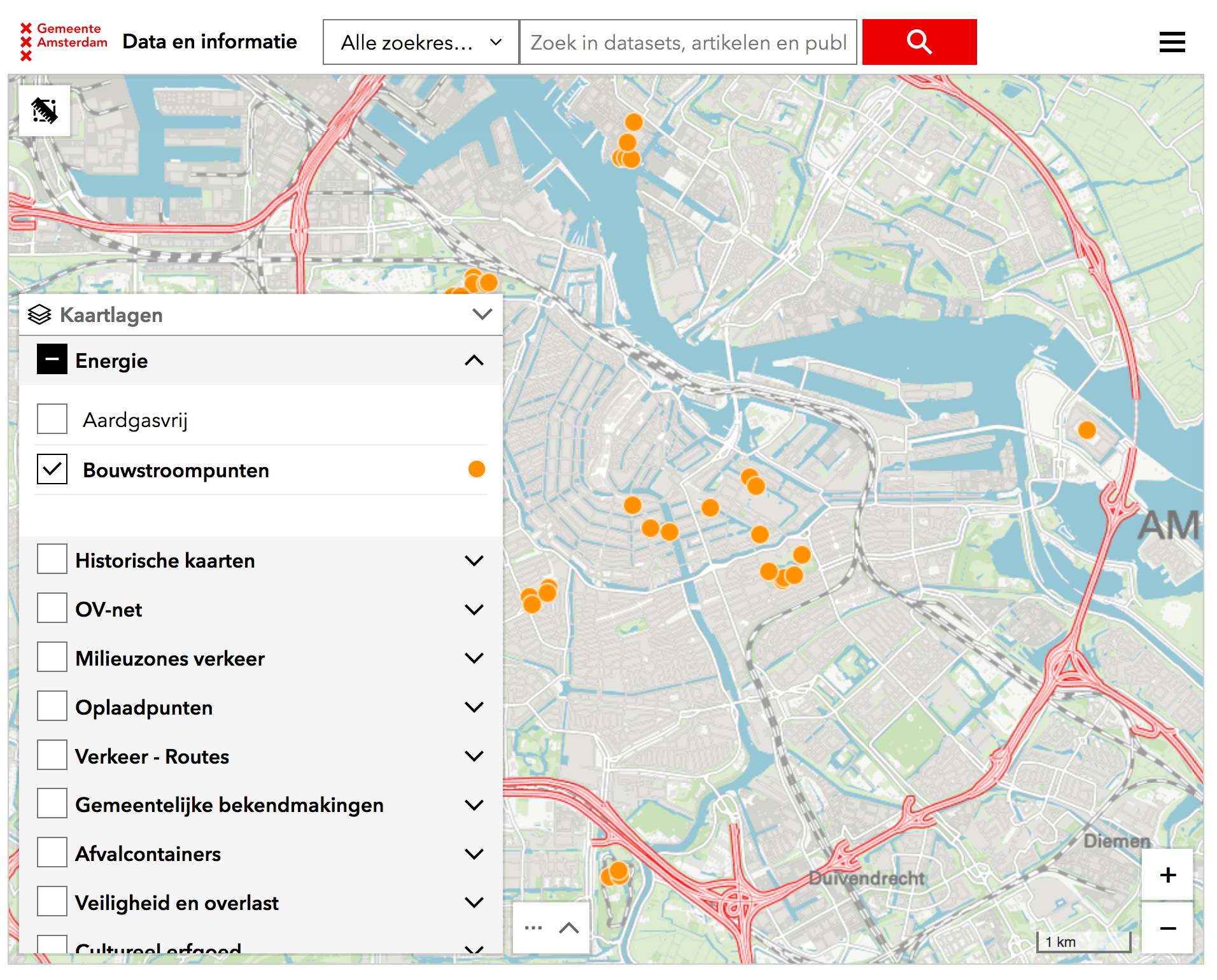Zoom out using the minus button
This screenshot has width=1217, height=980.
[1168, 928]
